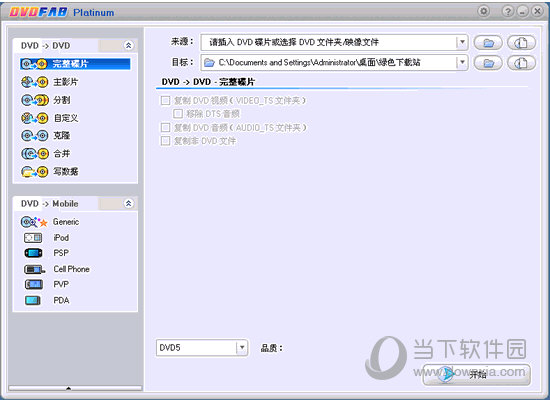Open the 来源 source dropdown
The height and width of the screenshot is (401, 550).
462,42
